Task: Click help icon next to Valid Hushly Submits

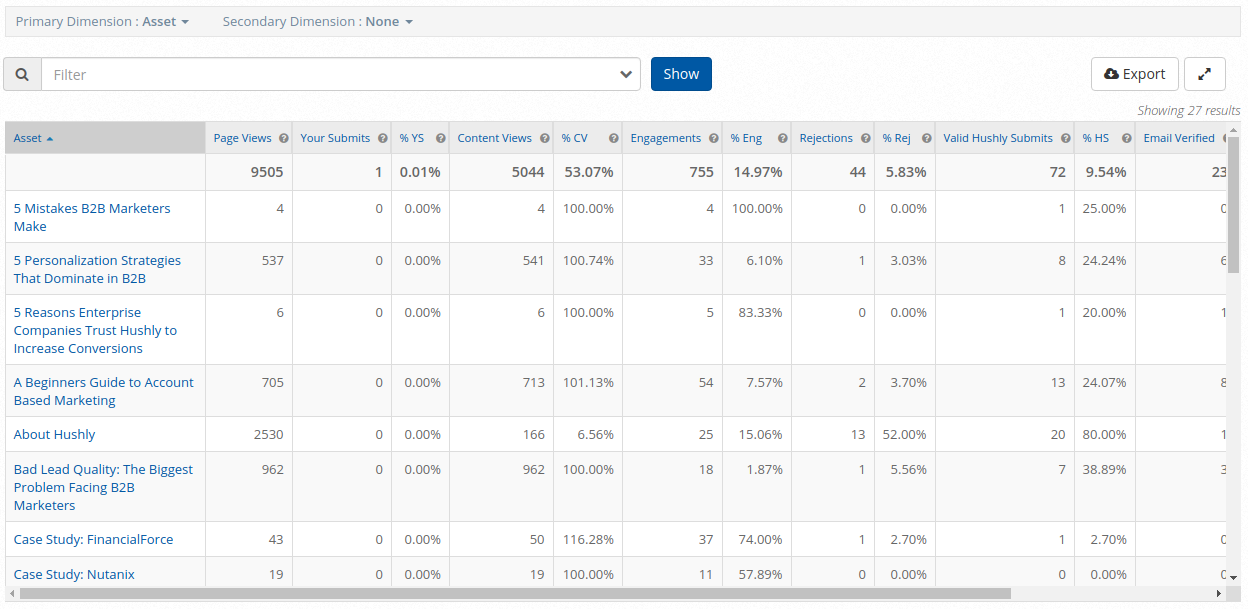Action: (x=1065, y=139)
